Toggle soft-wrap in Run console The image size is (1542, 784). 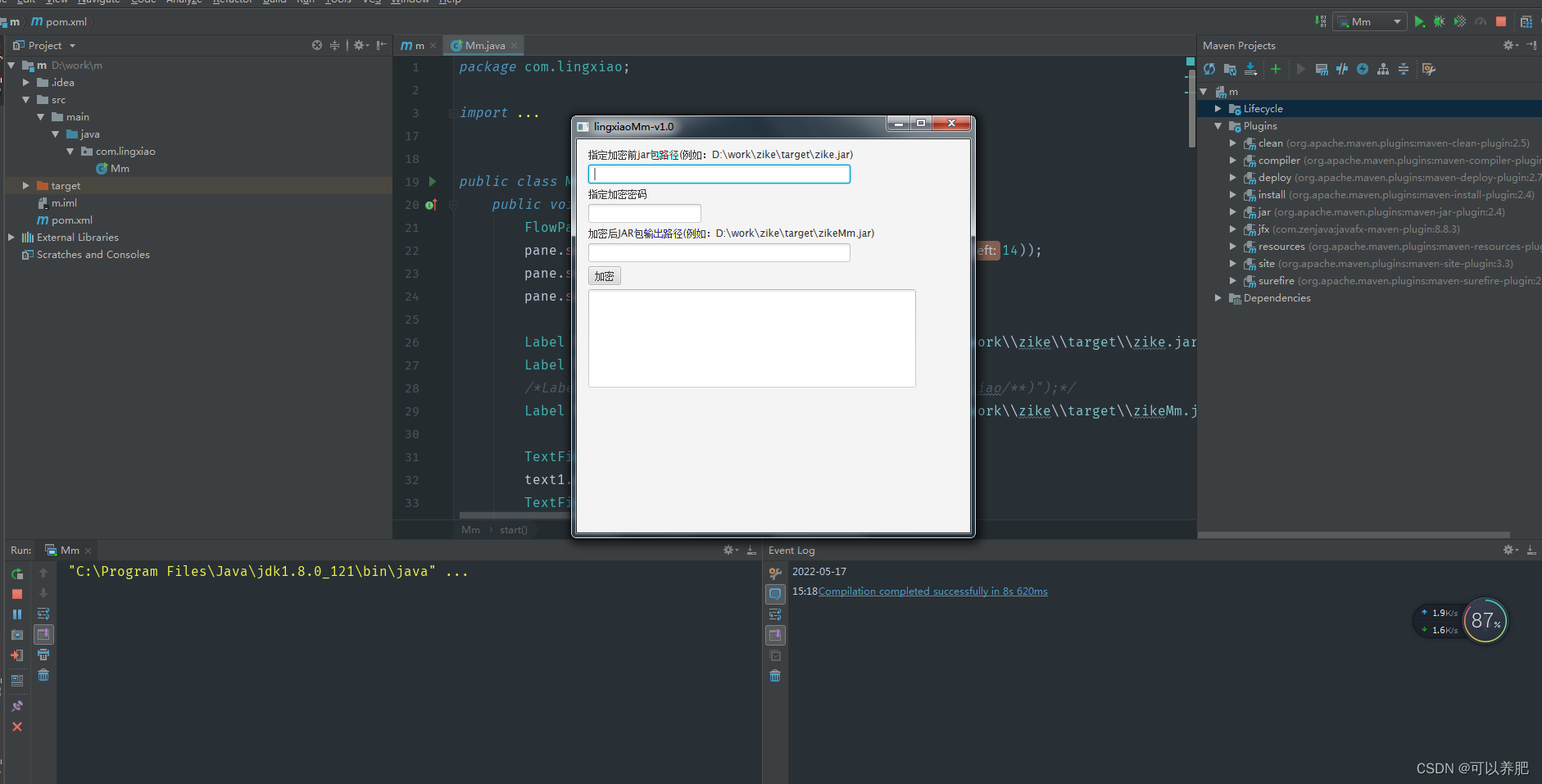[43, 614]
